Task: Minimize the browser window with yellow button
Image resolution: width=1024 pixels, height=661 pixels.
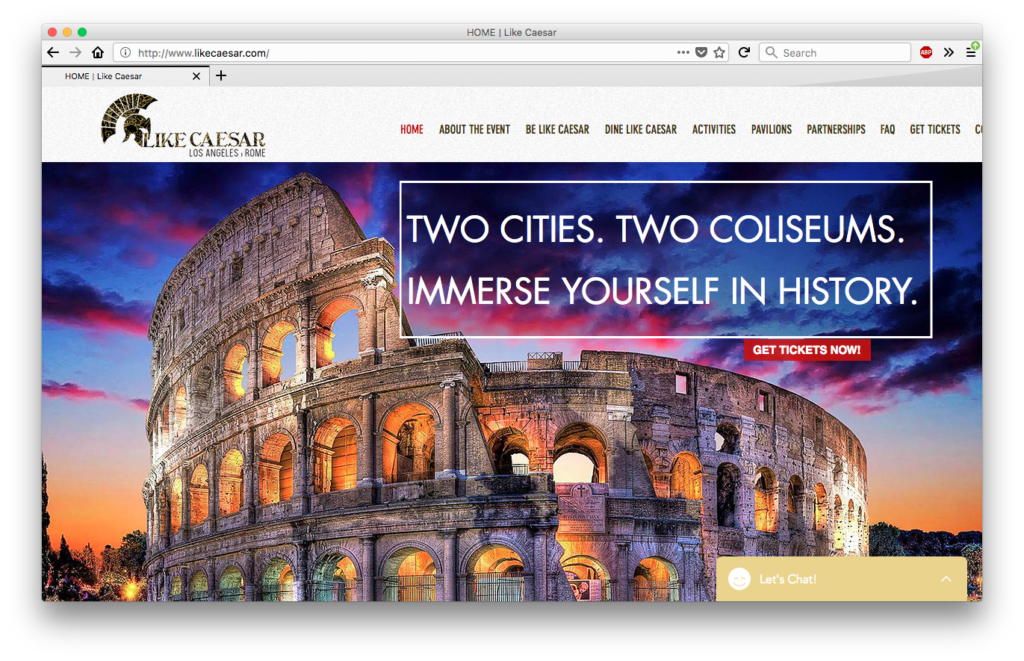Action: (x=67, y=32)
